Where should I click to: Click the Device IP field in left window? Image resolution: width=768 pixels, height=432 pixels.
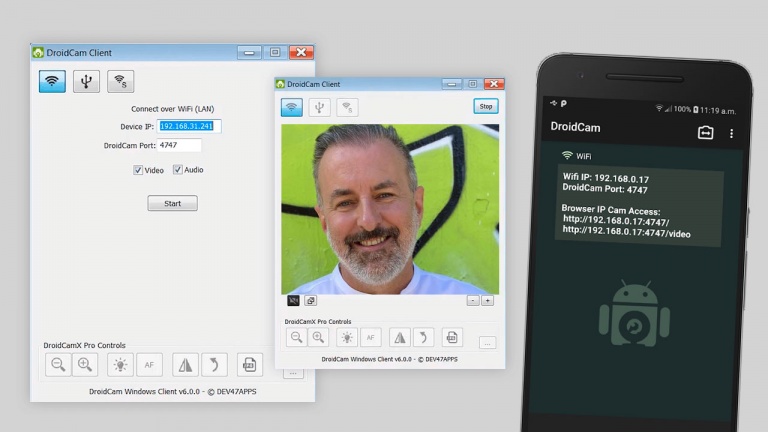189,126
